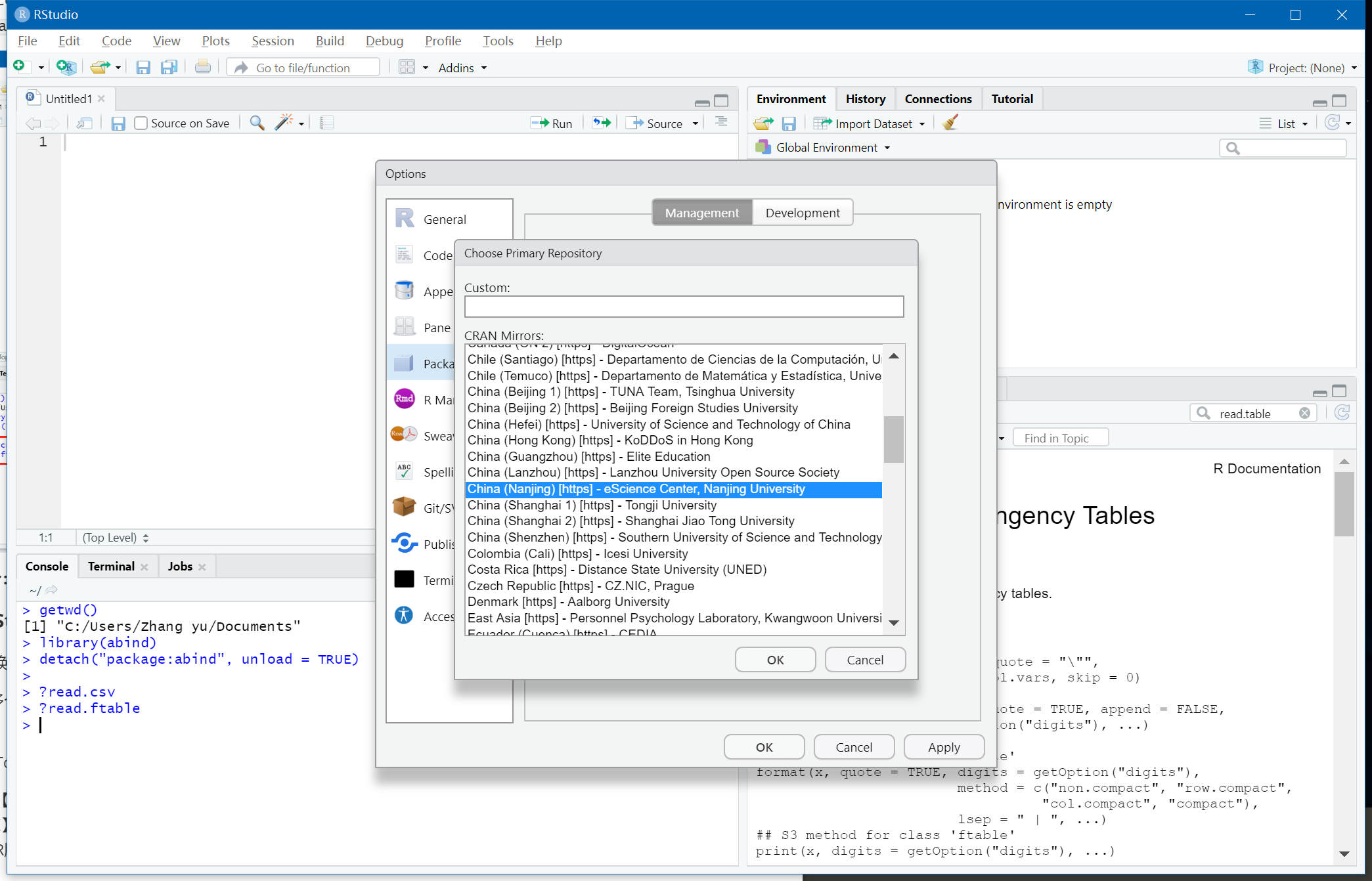Click the print icon in main toolbar
1372x881 pixels.
coord(203,67)
